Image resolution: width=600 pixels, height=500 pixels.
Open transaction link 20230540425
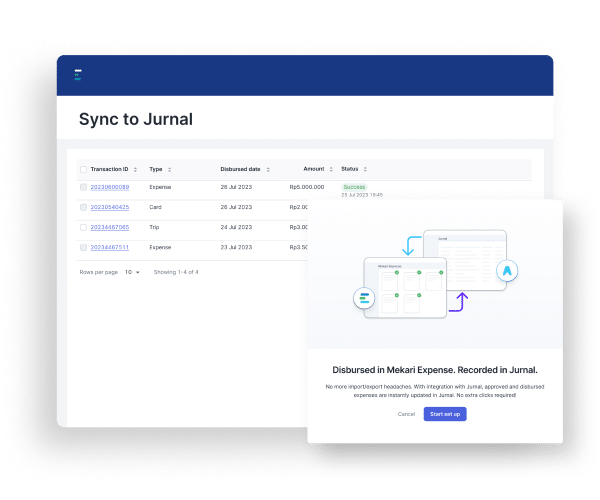110,207
